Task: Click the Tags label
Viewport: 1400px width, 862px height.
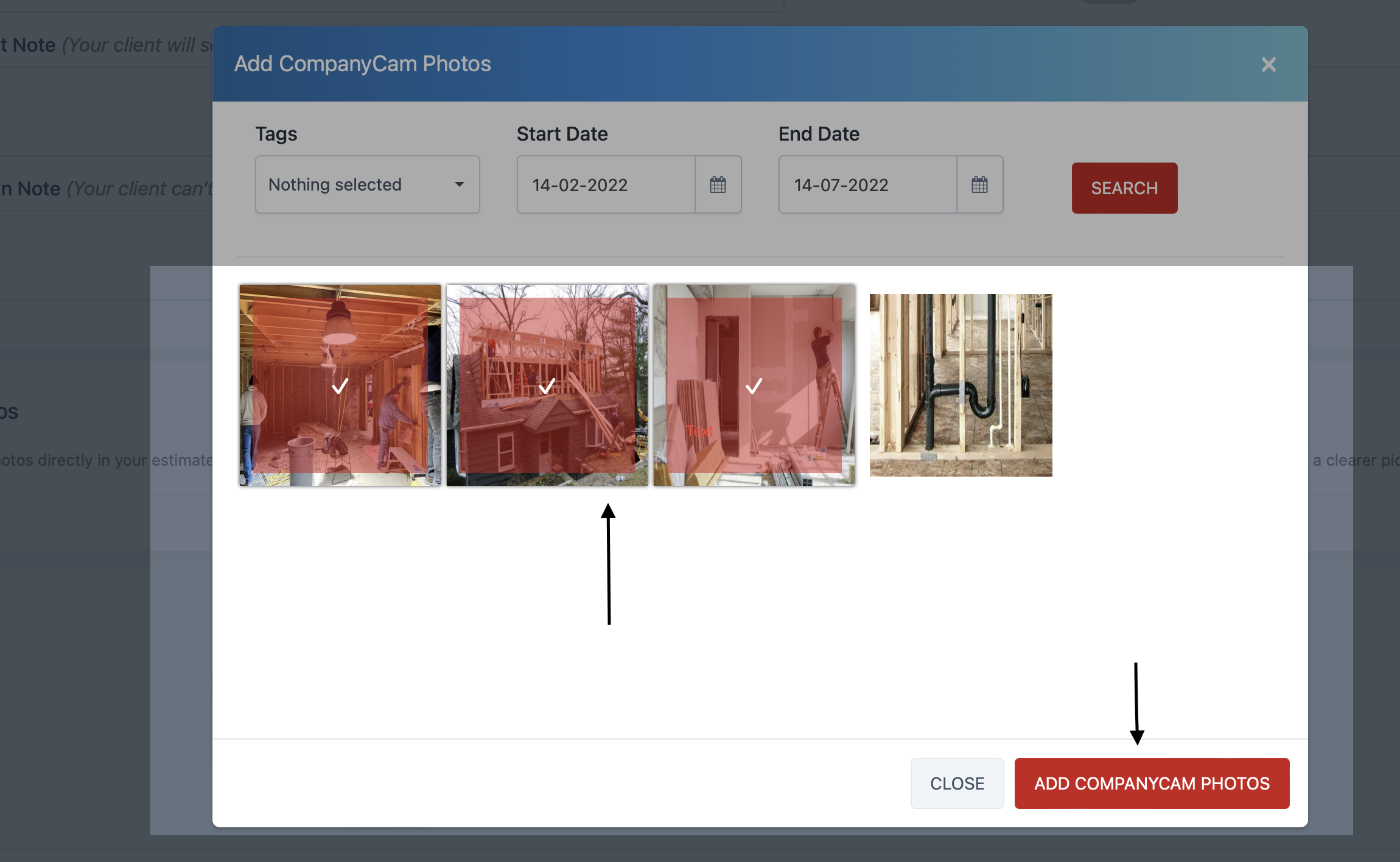Action: (276, 134)
